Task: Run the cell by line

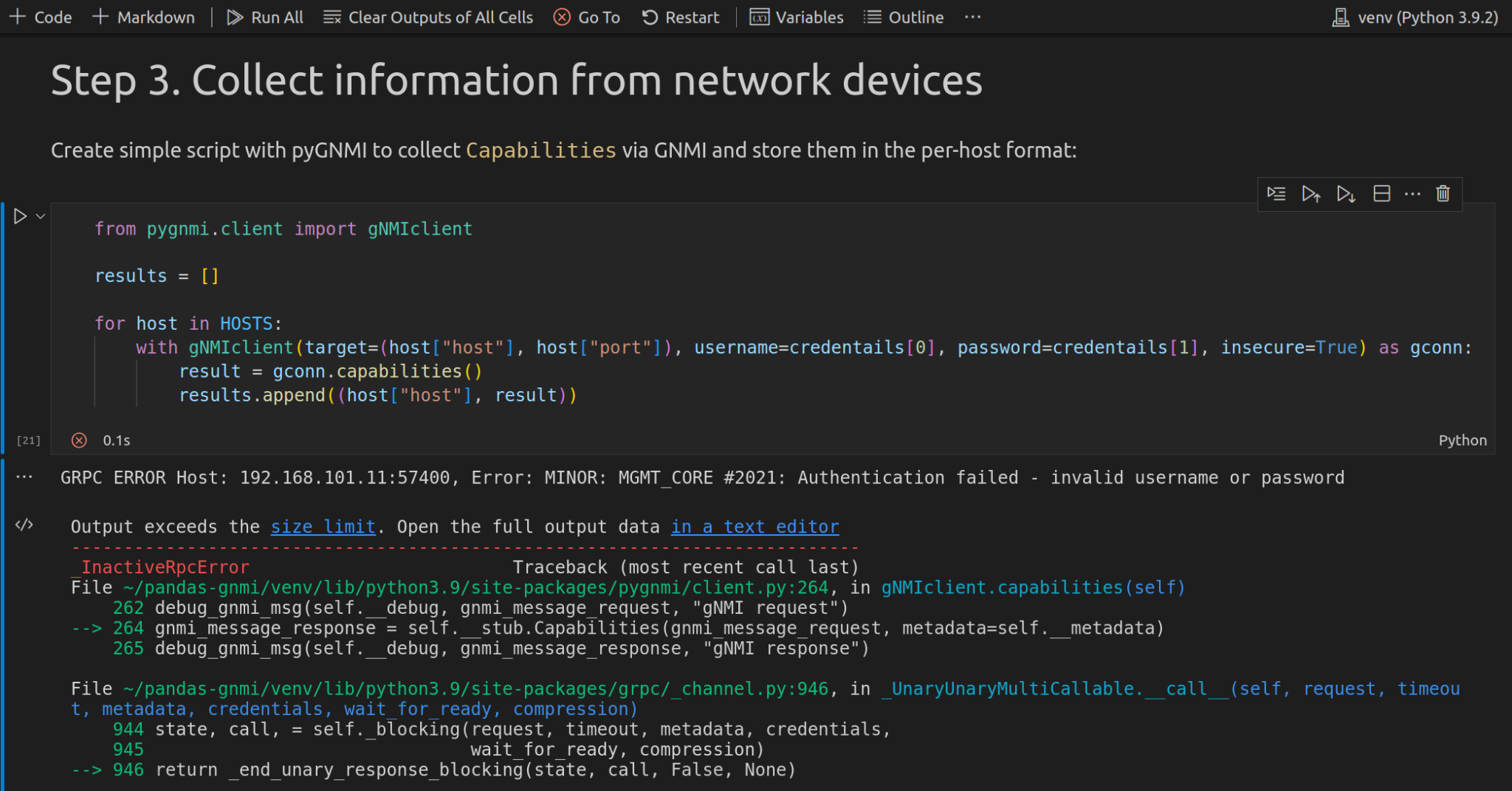Action: click(1276, 194)
